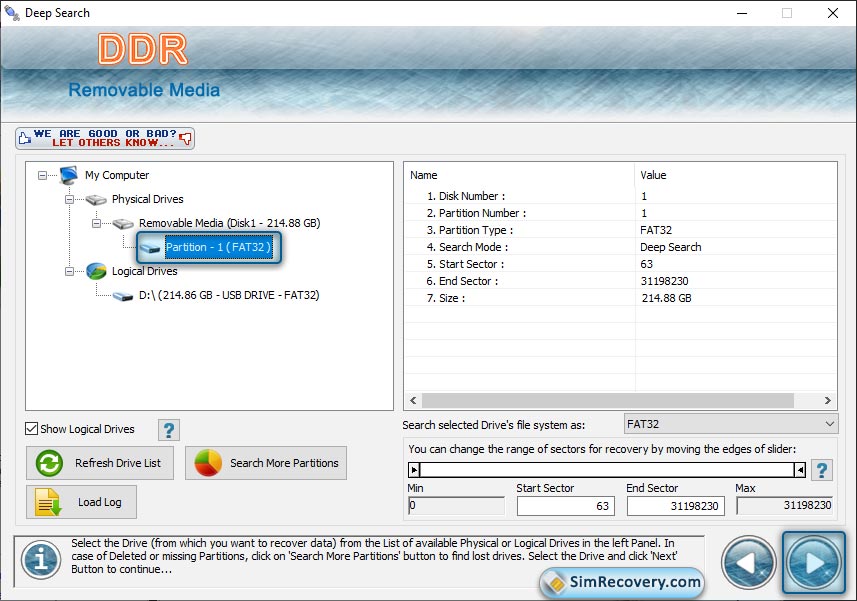Click the '1. Disk Number :' row

(x=620, y=196)
